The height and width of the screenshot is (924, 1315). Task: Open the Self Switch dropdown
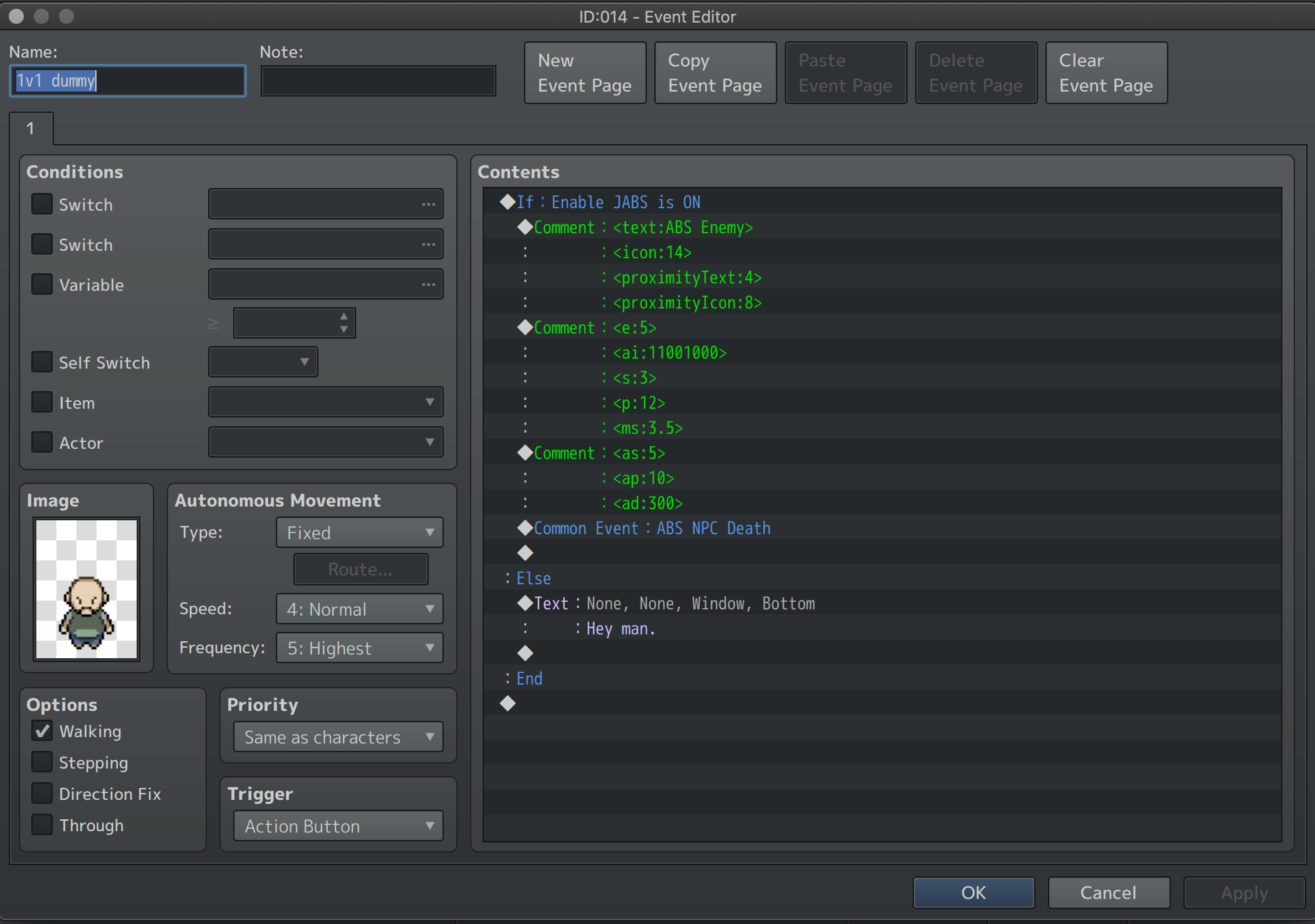pos(263,362)
